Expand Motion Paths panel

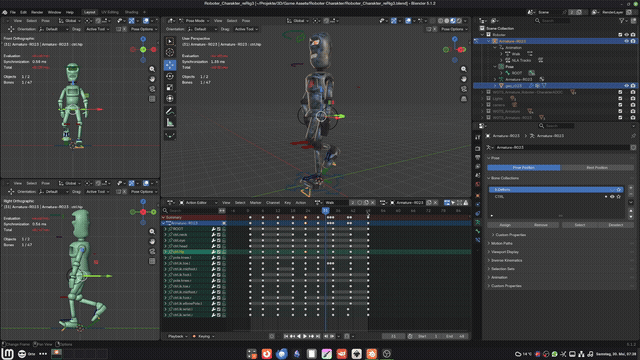(502, 243)
